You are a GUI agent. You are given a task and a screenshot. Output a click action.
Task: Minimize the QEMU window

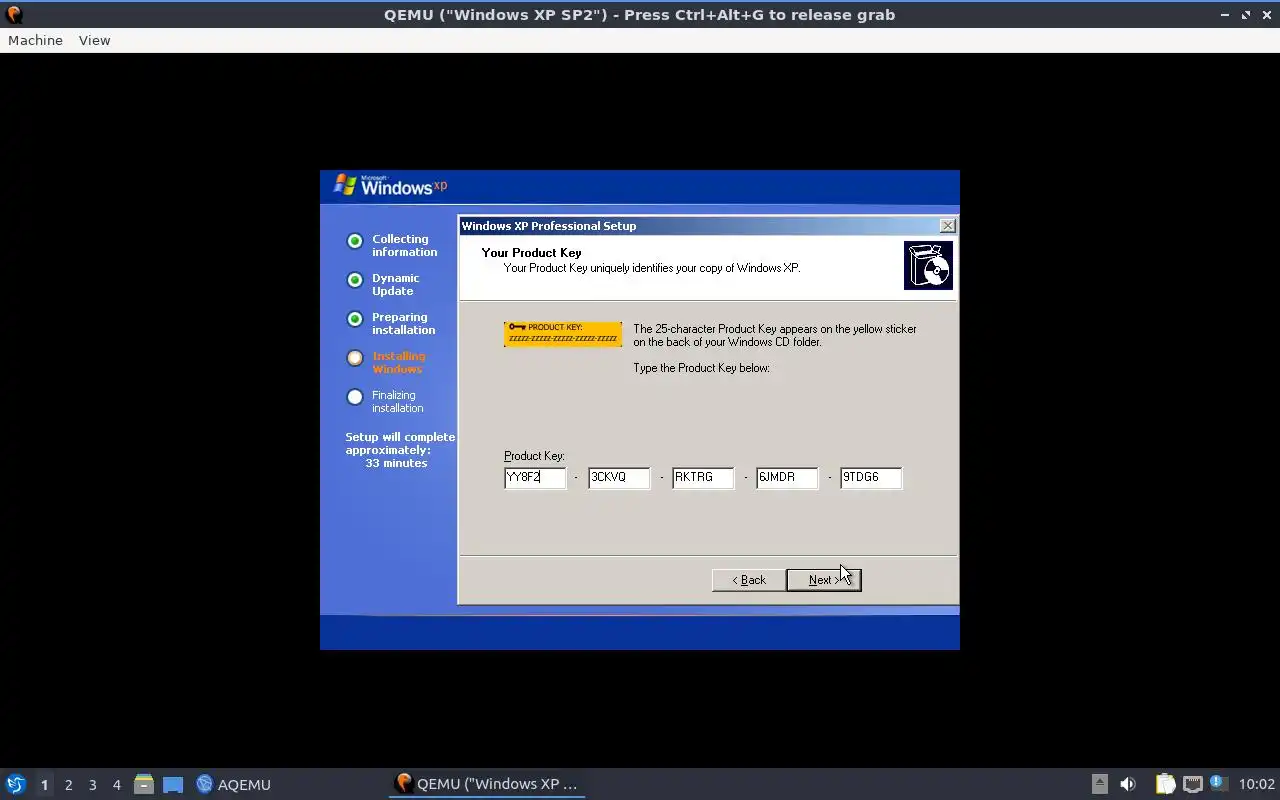tap(1225, 15)
